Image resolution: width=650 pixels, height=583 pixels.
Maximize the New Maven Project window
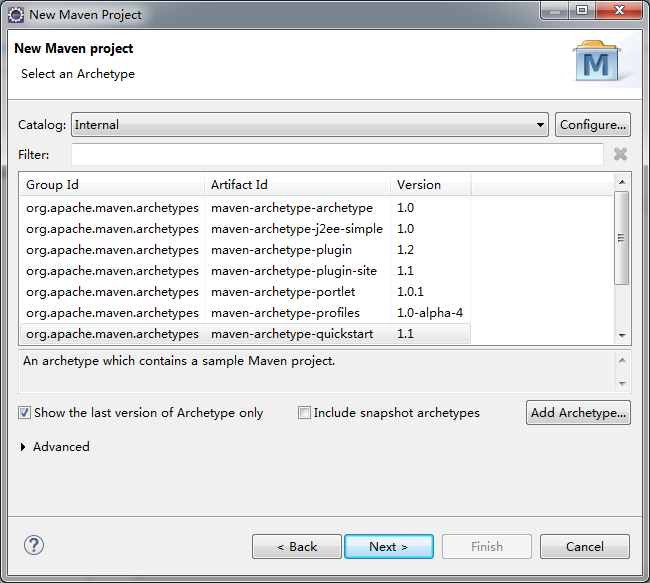click(582, 10)
